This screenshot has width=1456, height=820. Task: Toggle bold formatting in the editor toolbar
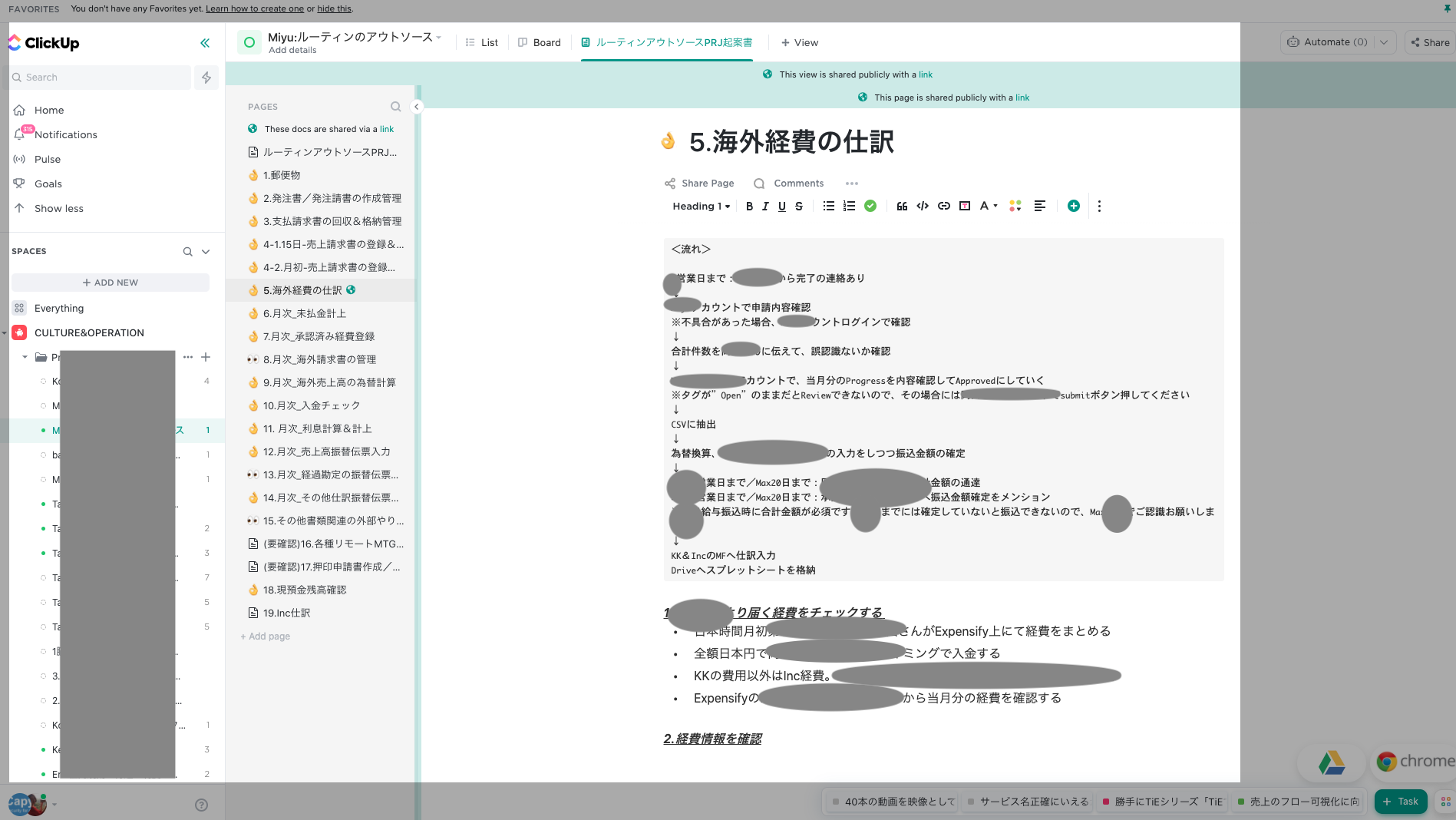click(x=749, y=206)
